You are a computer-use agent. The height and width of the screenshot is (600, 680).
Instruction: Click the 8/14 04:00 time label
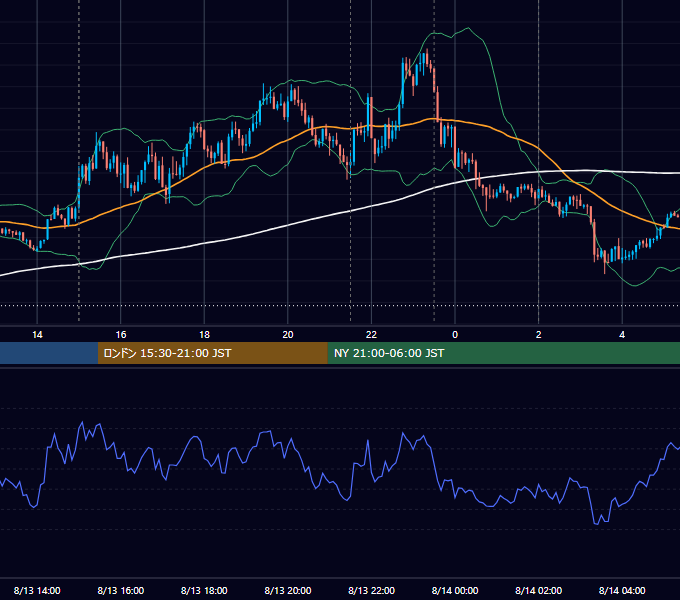622,590
